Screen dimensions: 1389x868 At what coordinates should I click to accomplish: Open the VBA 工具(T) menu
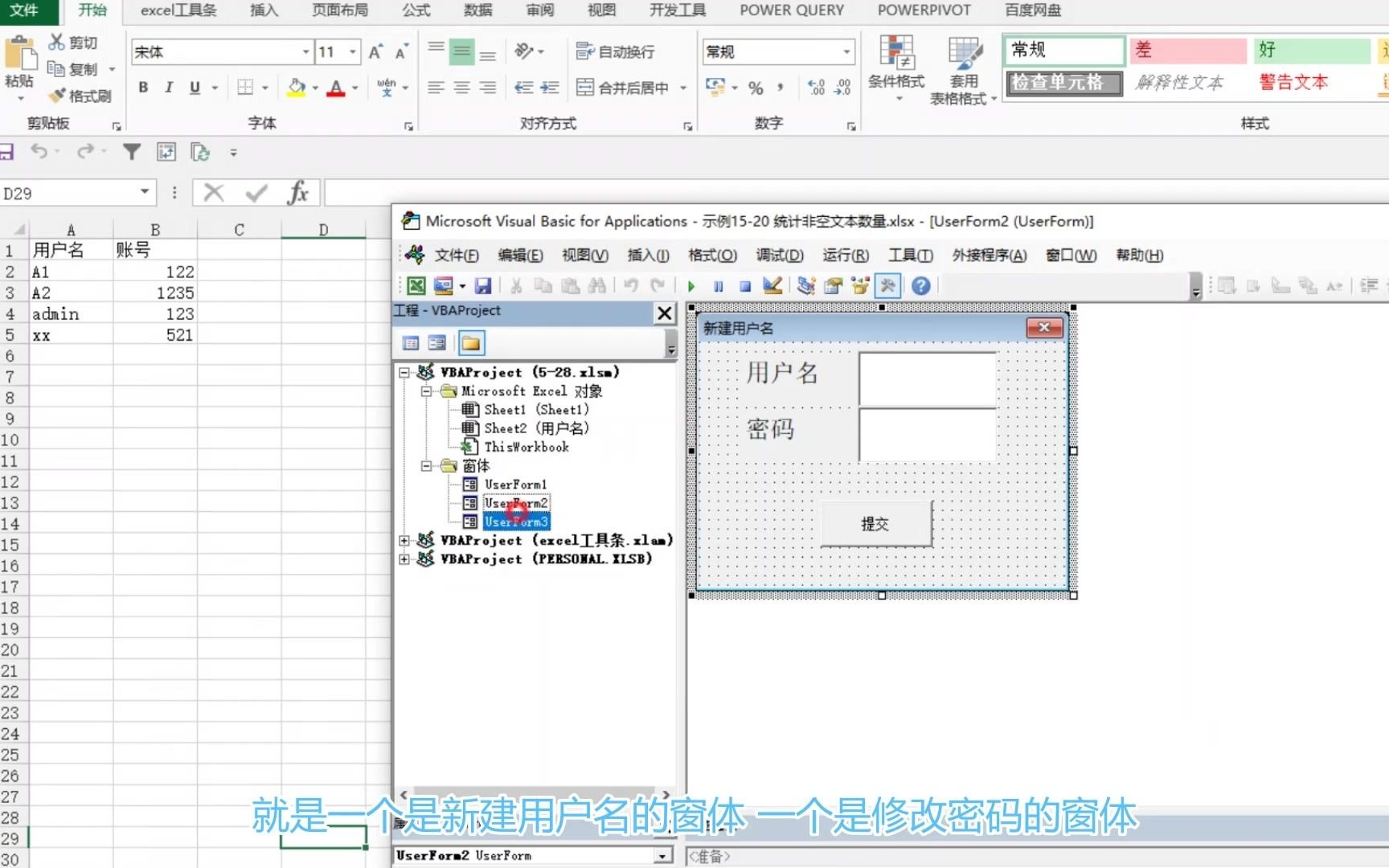(911, 255)
